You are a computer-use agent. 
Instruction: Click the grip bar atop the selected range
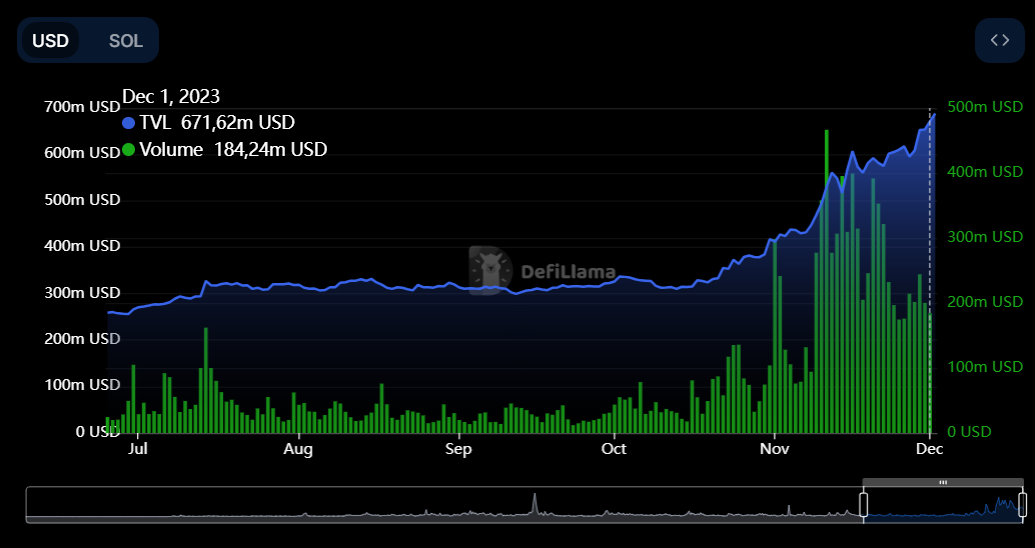pos(943,483)
